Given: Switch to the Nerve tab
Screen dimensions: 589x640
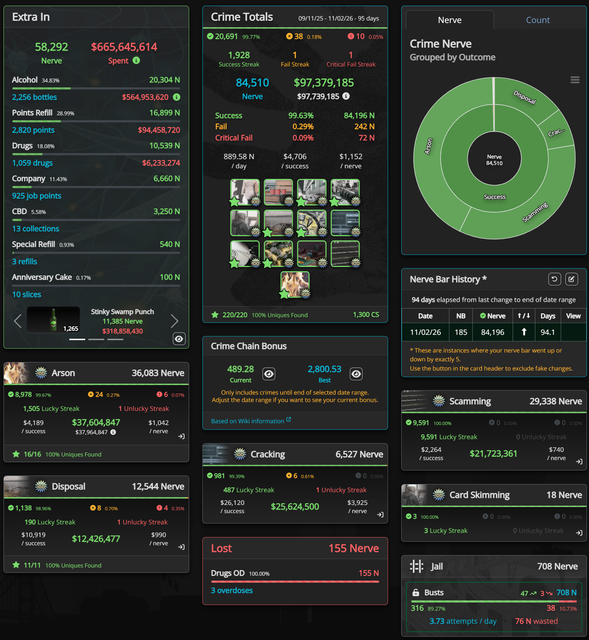Looking at the screenshot, I should (x=449, y=20).
